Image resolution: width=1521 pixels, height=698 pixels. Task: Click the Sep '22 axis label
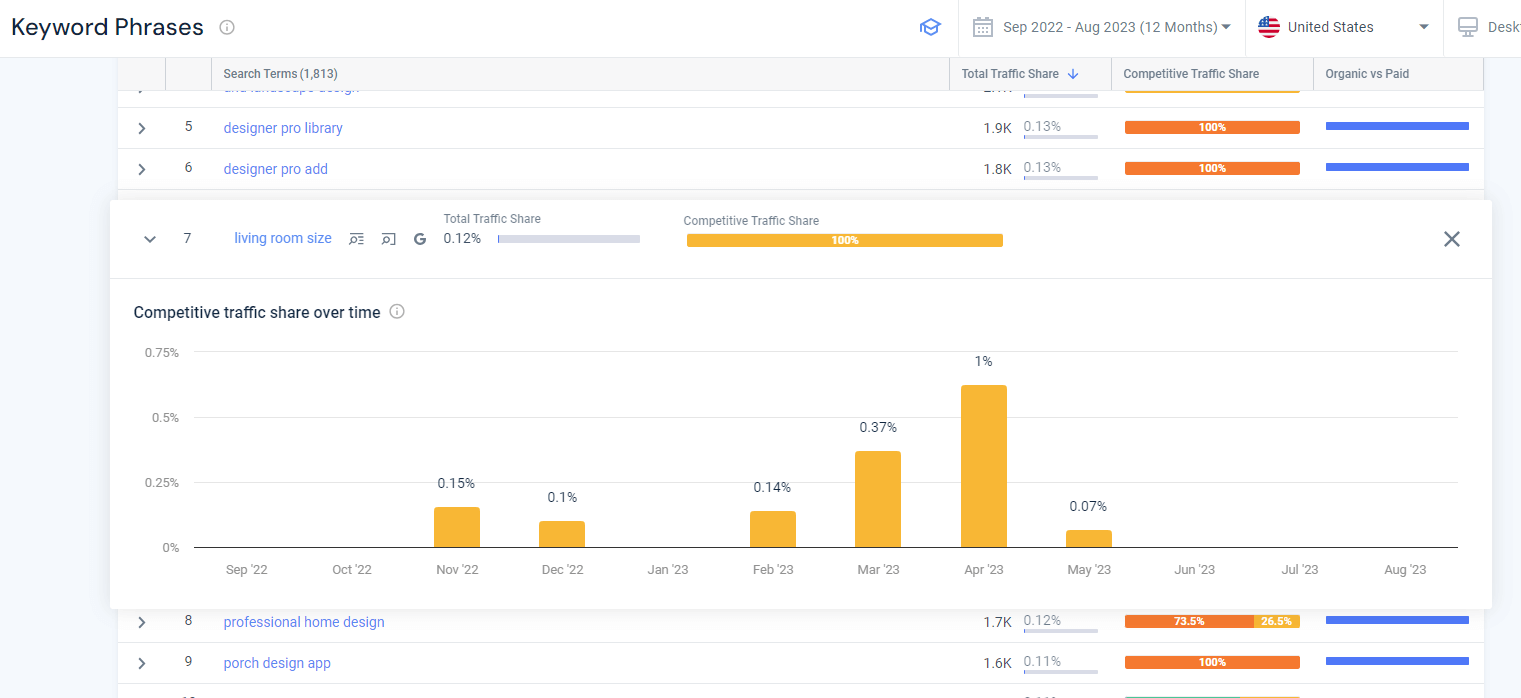tap(246, 569)
